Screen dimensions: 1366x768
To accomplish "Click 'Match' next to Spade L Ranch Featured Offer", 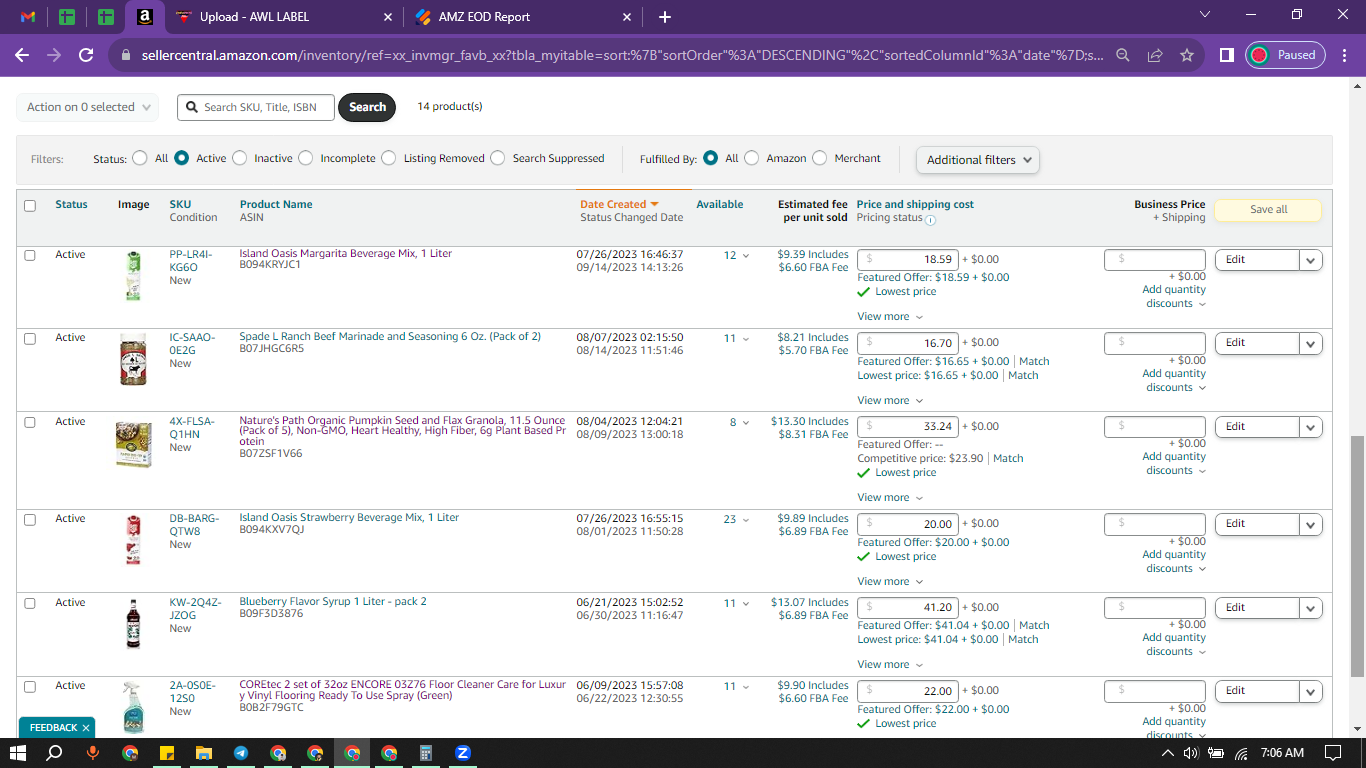I will (1034, 362).
